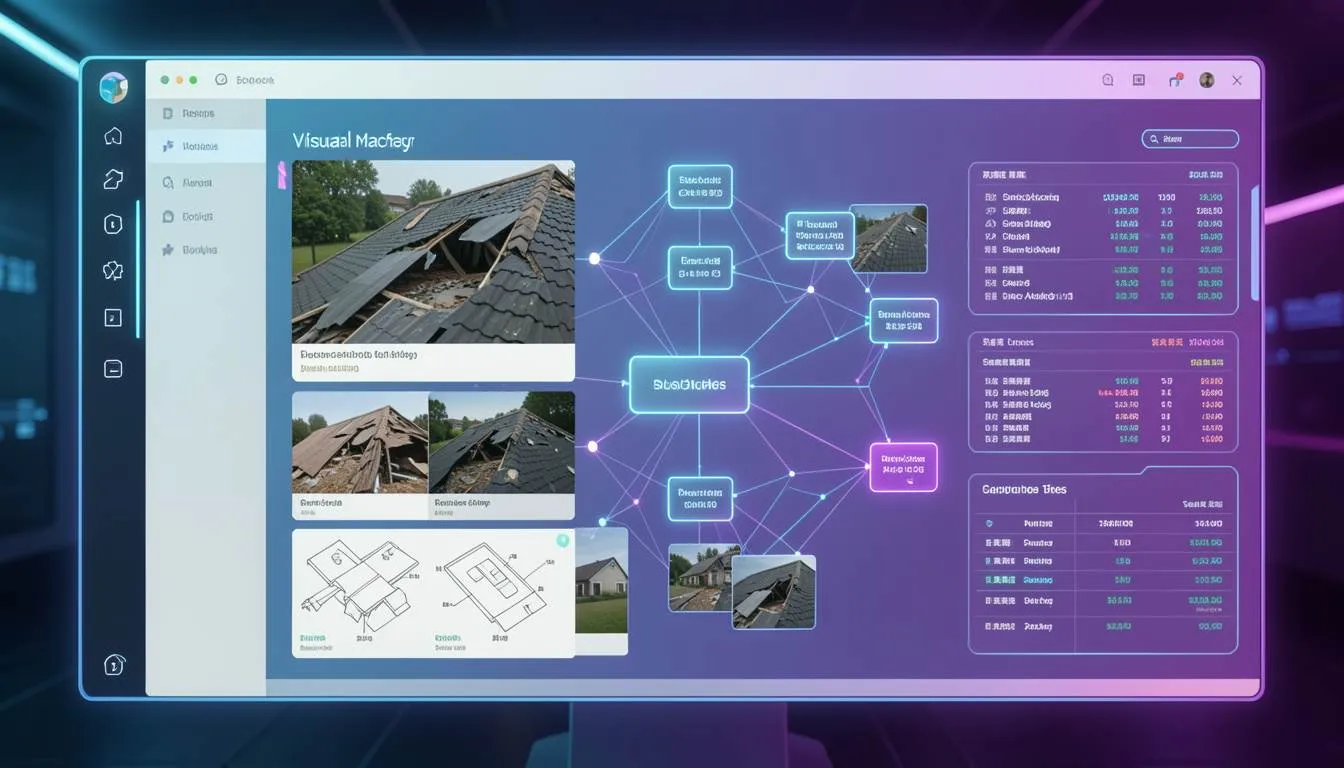
Task: Click the image icon in the top toolbar
Action: point(1139,79)
